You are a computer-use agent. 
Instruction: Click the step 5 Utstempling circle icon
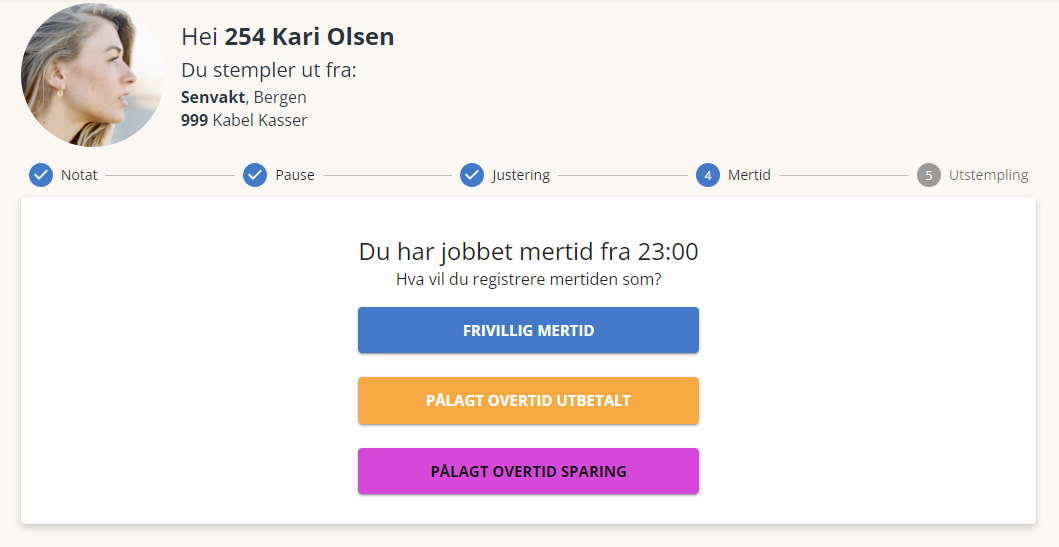coord(929,175)
